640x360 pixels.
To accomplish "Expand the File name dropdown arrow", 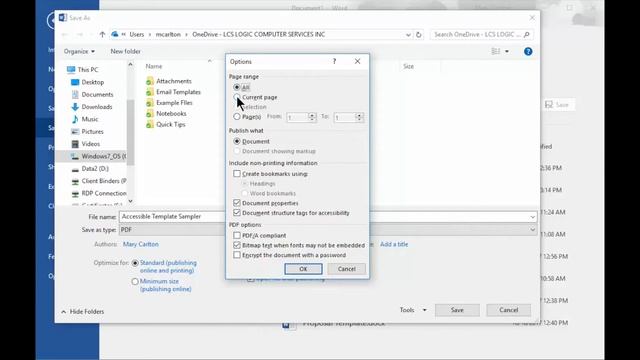I will coord(532,217).
